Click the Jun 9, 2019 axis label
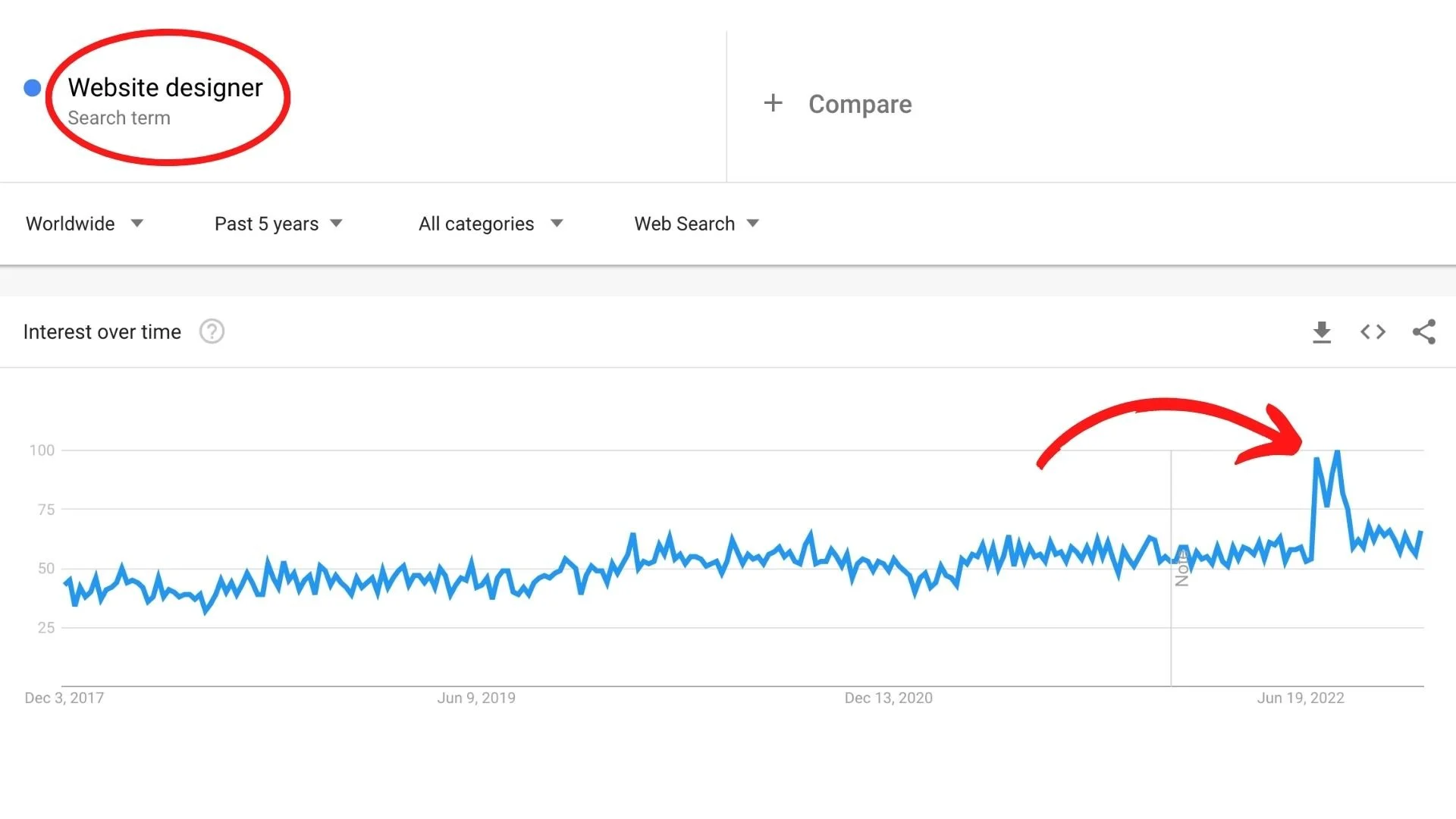 [x=475, y=698]
